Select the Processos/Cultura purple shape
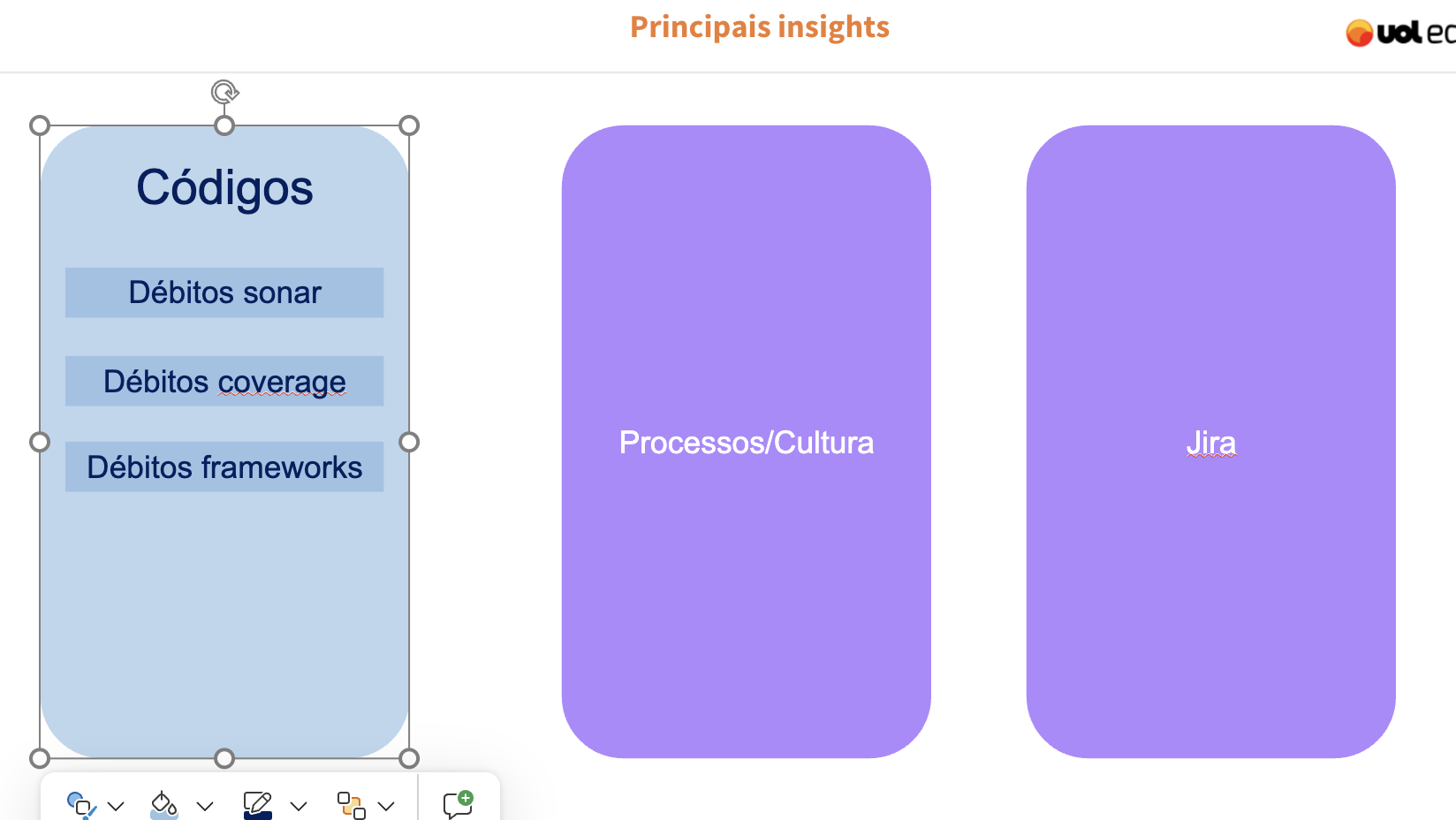 pyautogui.click(x=746, y=574)
